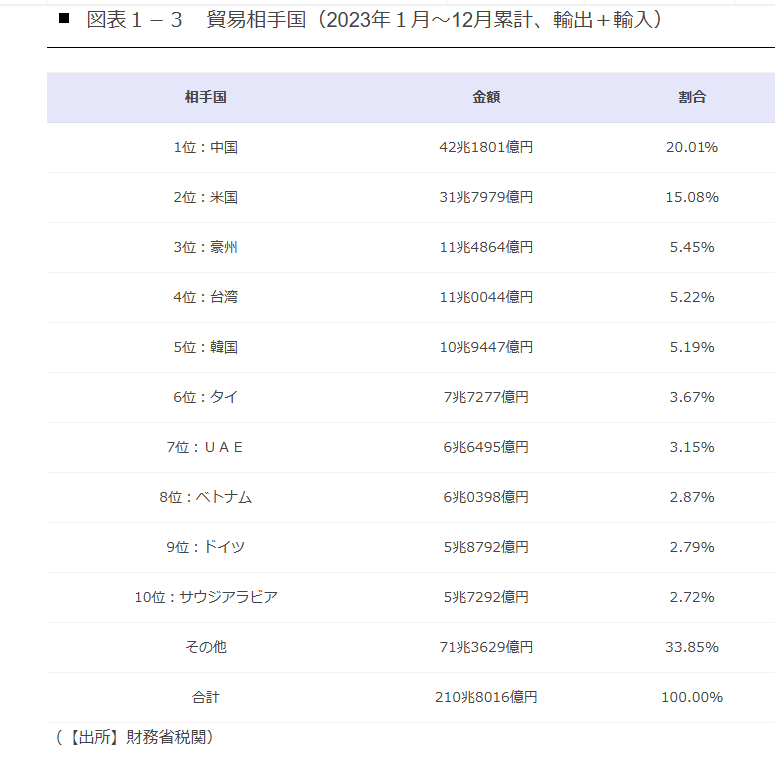Click the 金額 column header
The width and height of the screenshot is (775, 773).
click(x=486, y=97)
